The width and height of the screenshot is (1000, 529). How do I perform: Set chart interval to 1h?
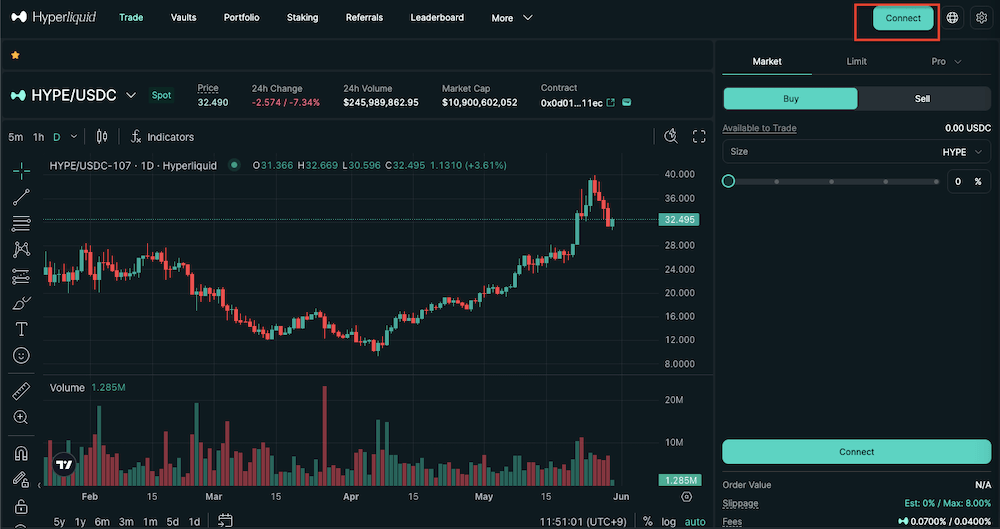tap(38, 137)
